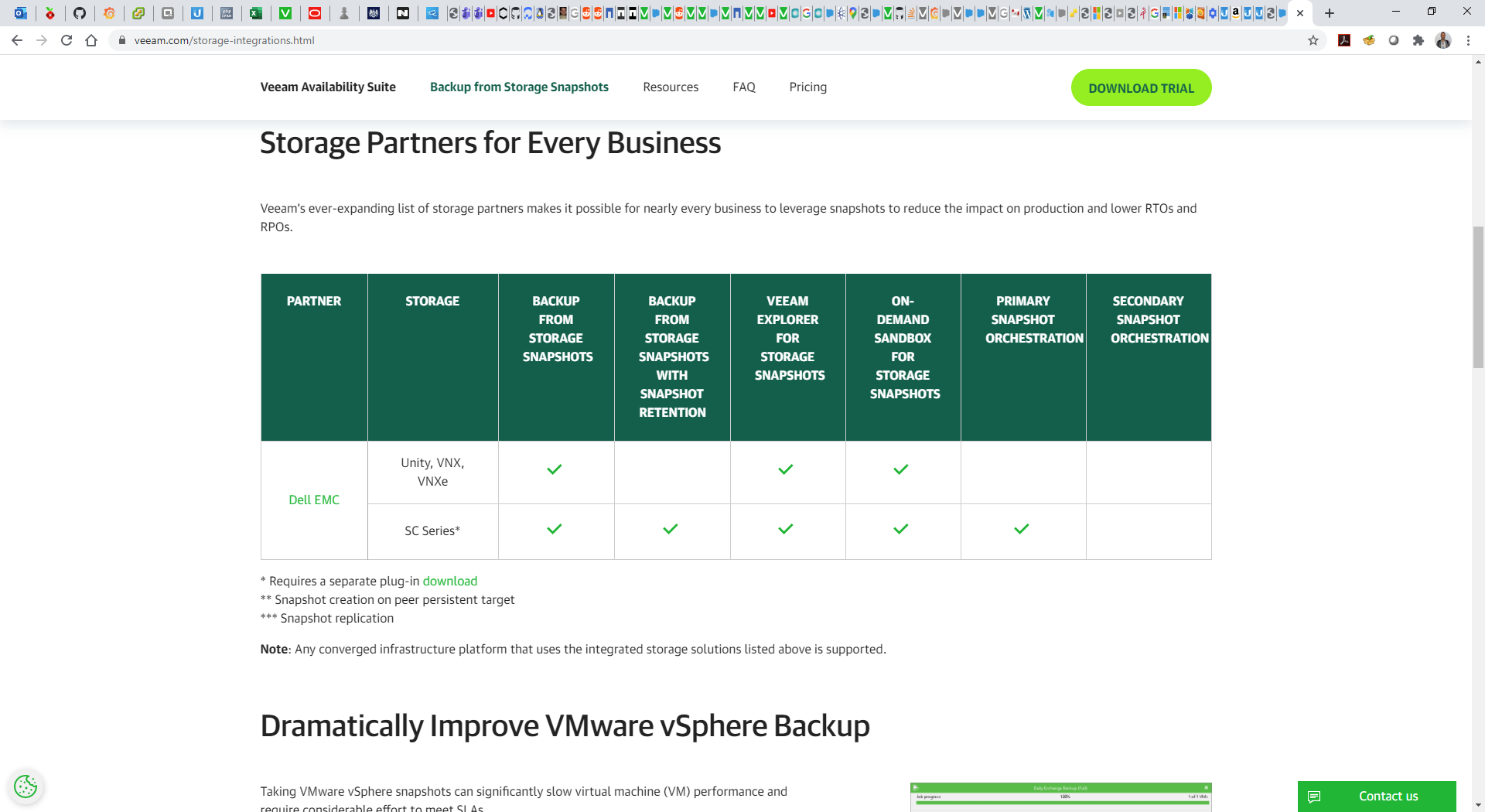The image size is (1485, 812).
Task: Open the Adobe Acrobat extension
Action: (x=1344, y=40)
